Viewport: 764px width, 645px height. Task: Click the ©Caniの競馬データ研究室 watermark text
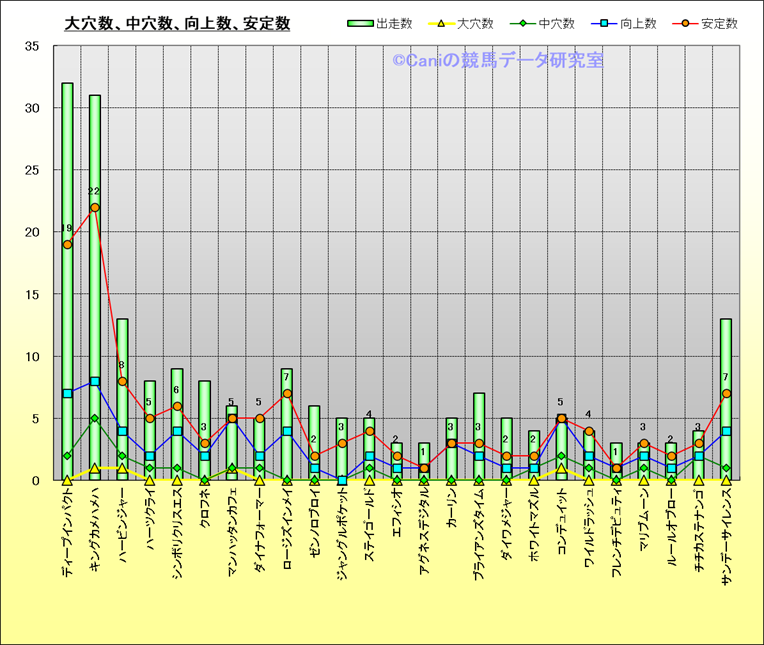point(497,61)
